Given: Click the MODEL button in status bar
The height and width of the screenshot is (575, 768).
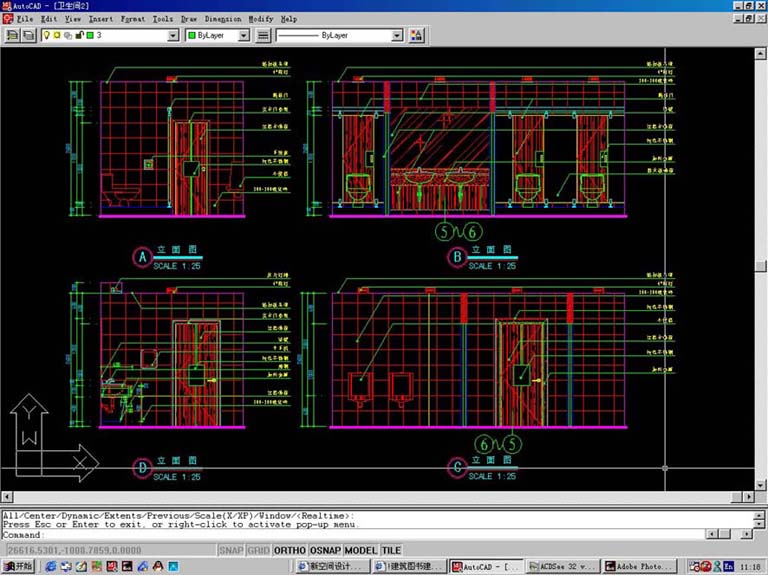Looking at the screenshot, I should [361, 550].
